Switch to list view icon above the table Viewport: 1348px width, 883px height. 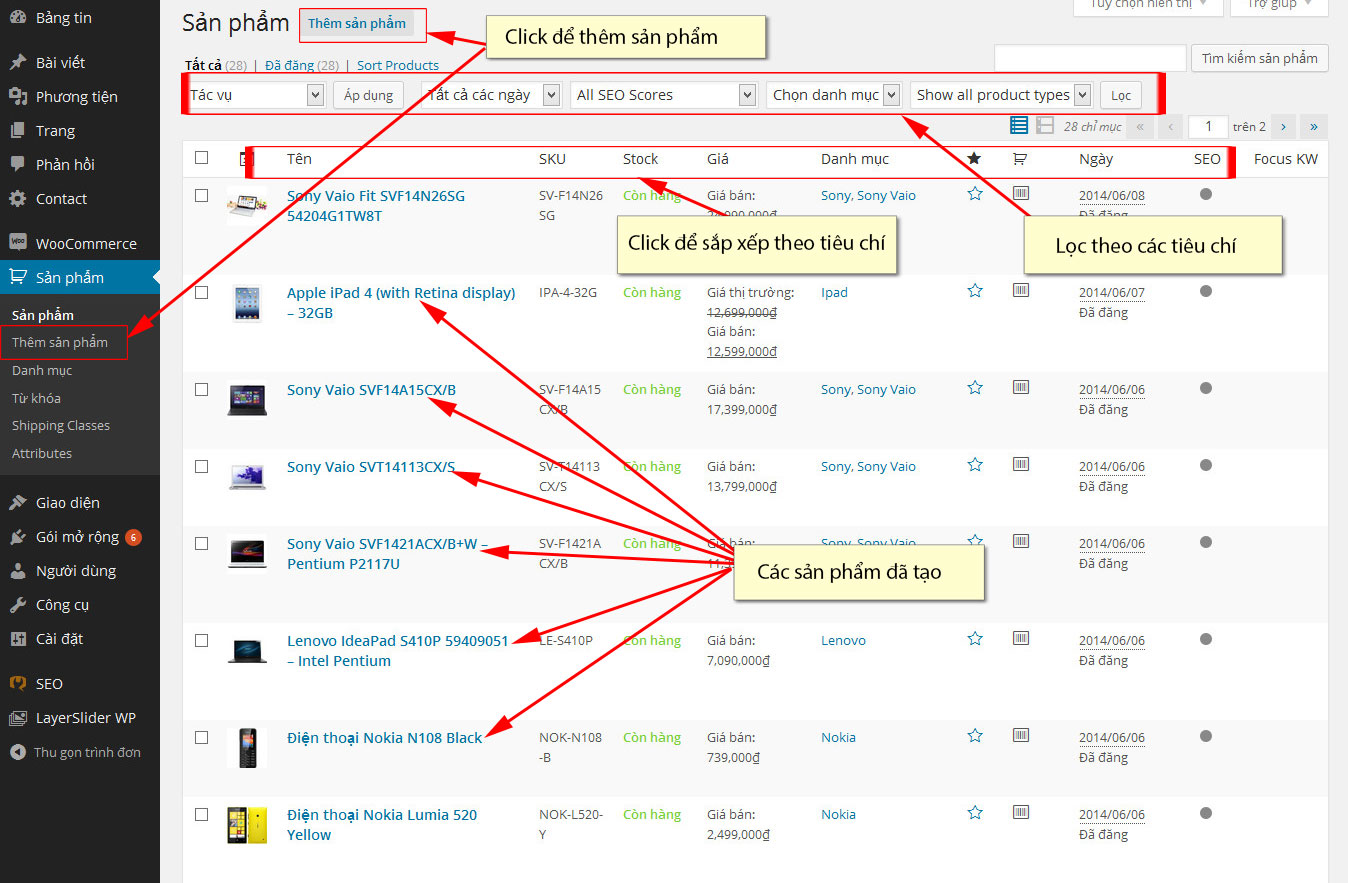click(1019, 126)
